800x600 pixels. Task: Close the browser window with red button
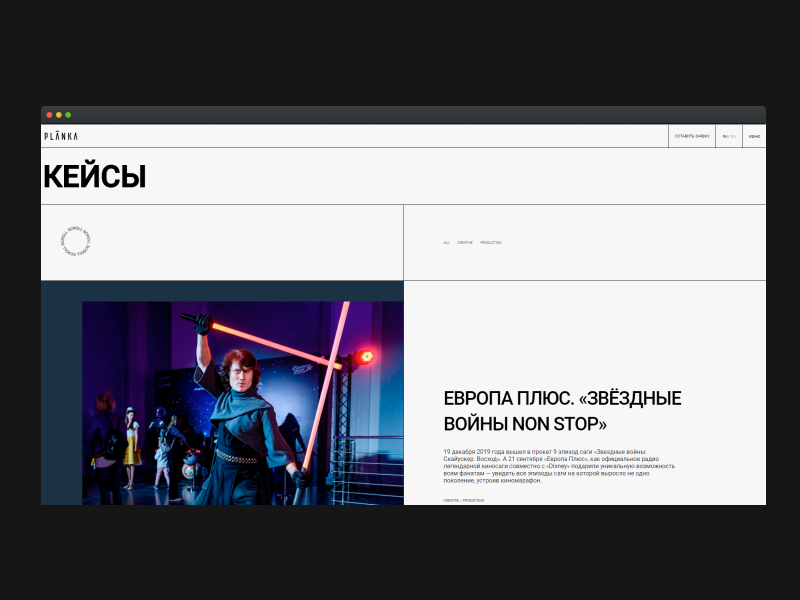click(x=49, y=115)
